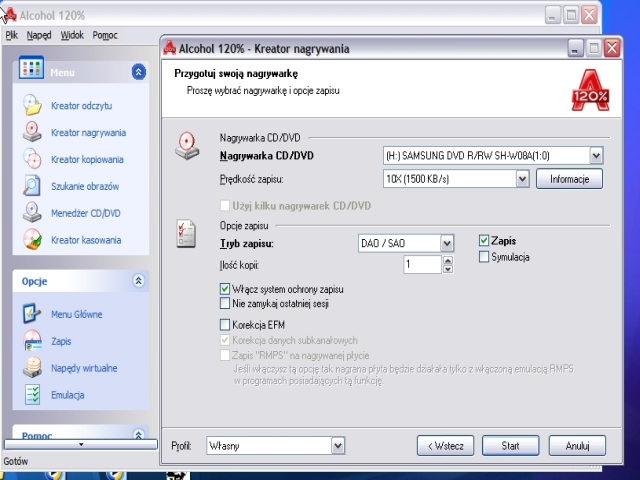Open the Napęd menu
The height and width of the screenshot is (480, 640).
pos(39,36)
